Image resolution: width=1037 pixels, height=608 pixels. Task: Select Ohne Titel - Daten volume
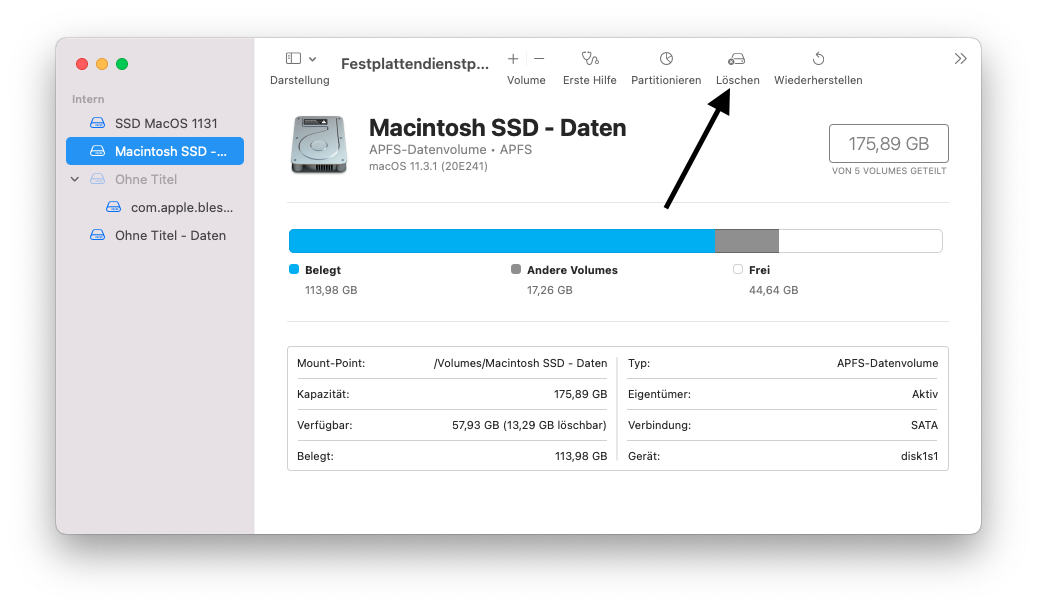[x=170, y=236]
